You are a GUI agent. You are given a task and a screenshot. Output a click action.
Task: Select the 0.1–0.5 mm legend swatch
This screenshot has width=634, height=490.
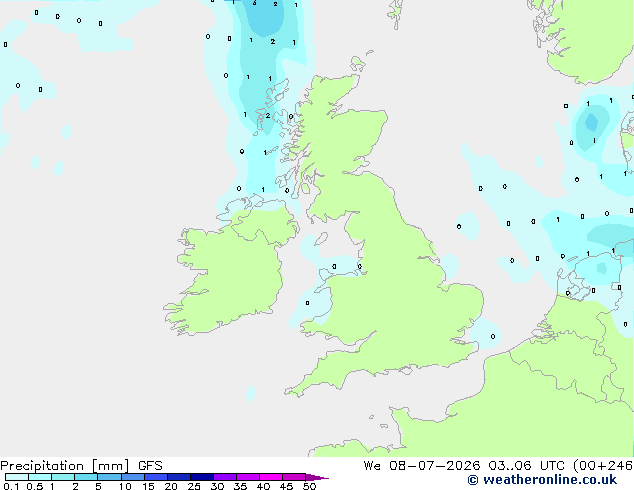point(17,477)
